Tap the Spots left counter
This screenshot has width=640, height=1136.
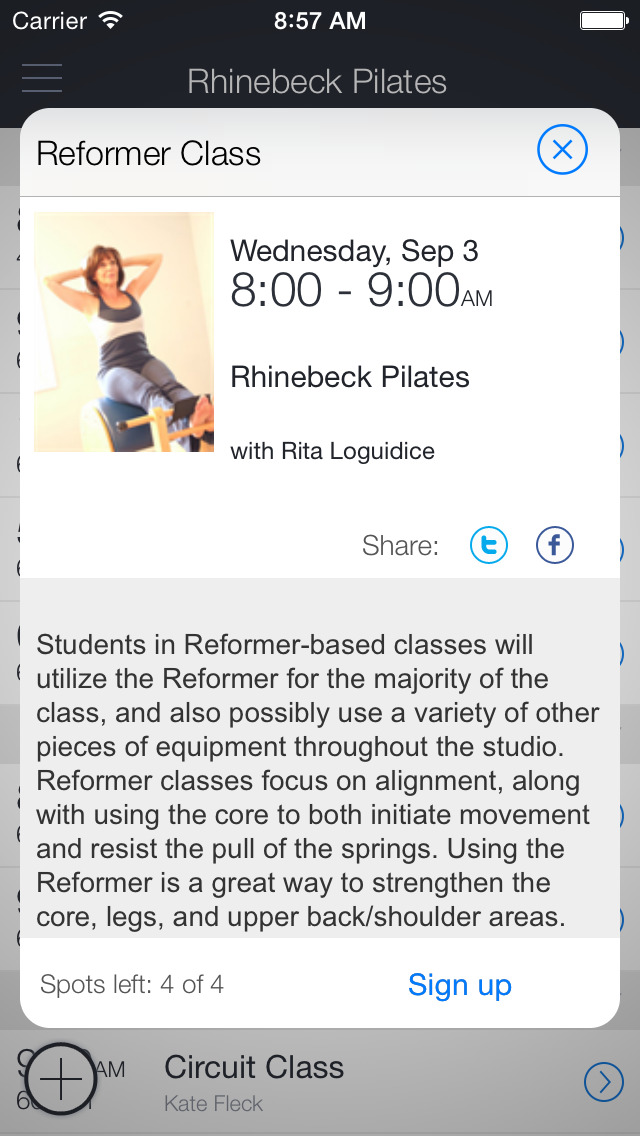click(x=132, y=985)
